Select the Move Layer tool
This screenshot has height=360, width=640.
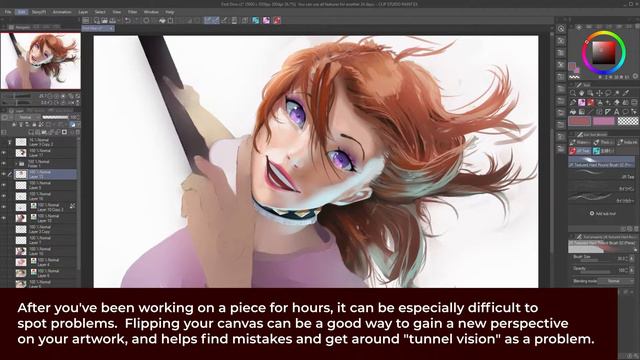pyautogui.click(x=600, y=93)
